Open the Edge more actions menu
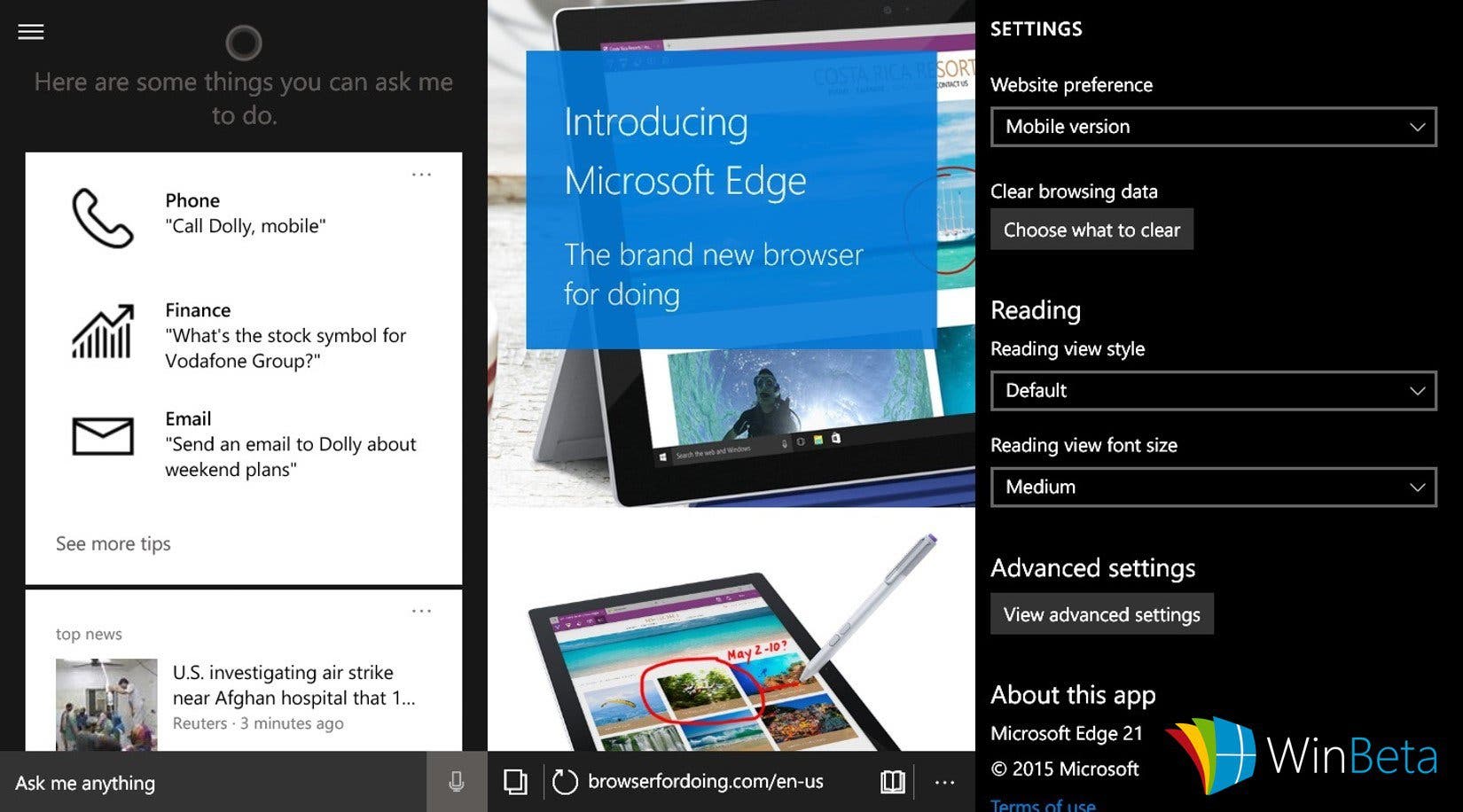1463x812 pixels. click(x=945, y=782)
